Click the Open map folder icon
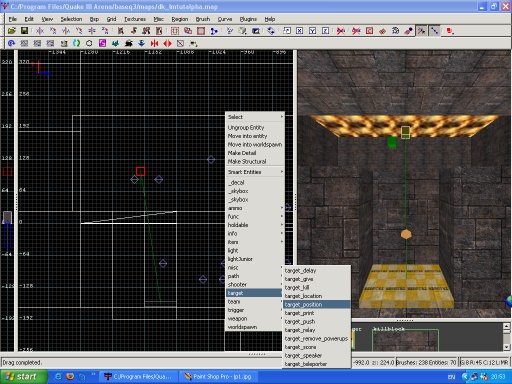 point(12,31)
